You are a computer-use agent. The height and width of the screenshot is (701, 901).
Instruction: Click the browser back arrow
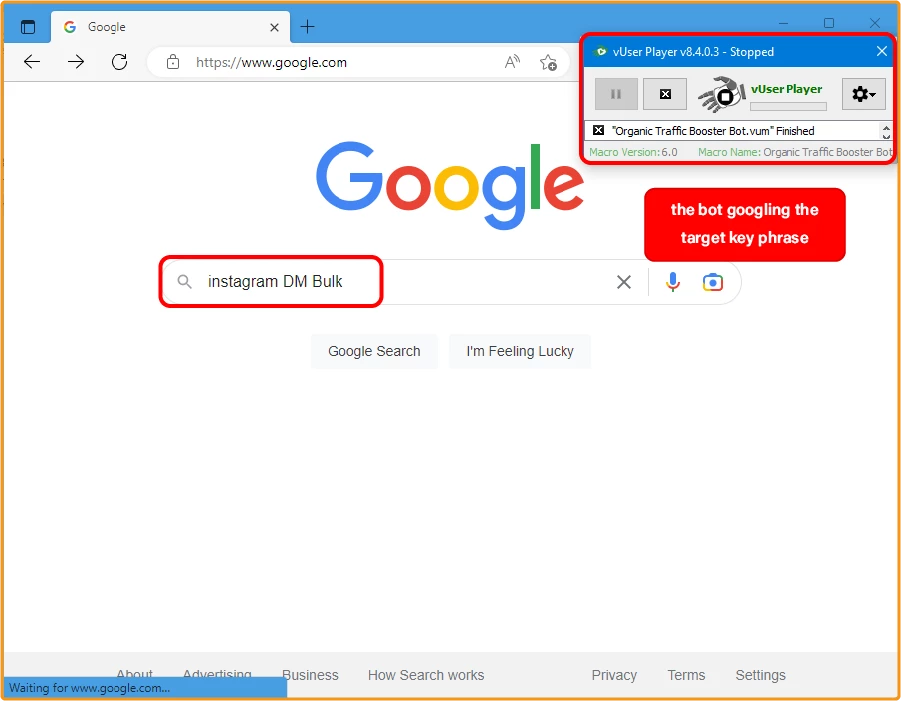click(x=32, y=61)
